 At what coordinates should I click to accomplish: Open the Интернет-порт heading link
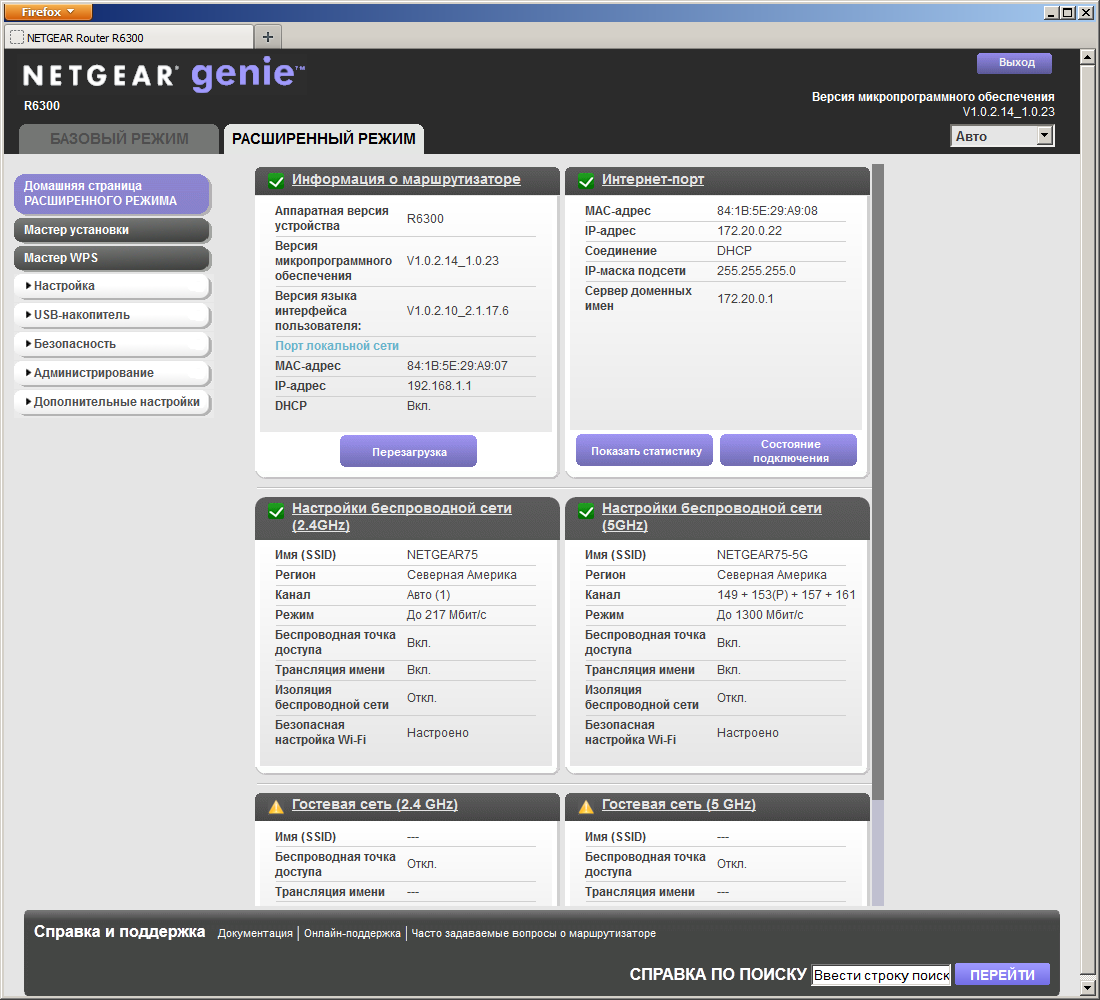[652, 180]
